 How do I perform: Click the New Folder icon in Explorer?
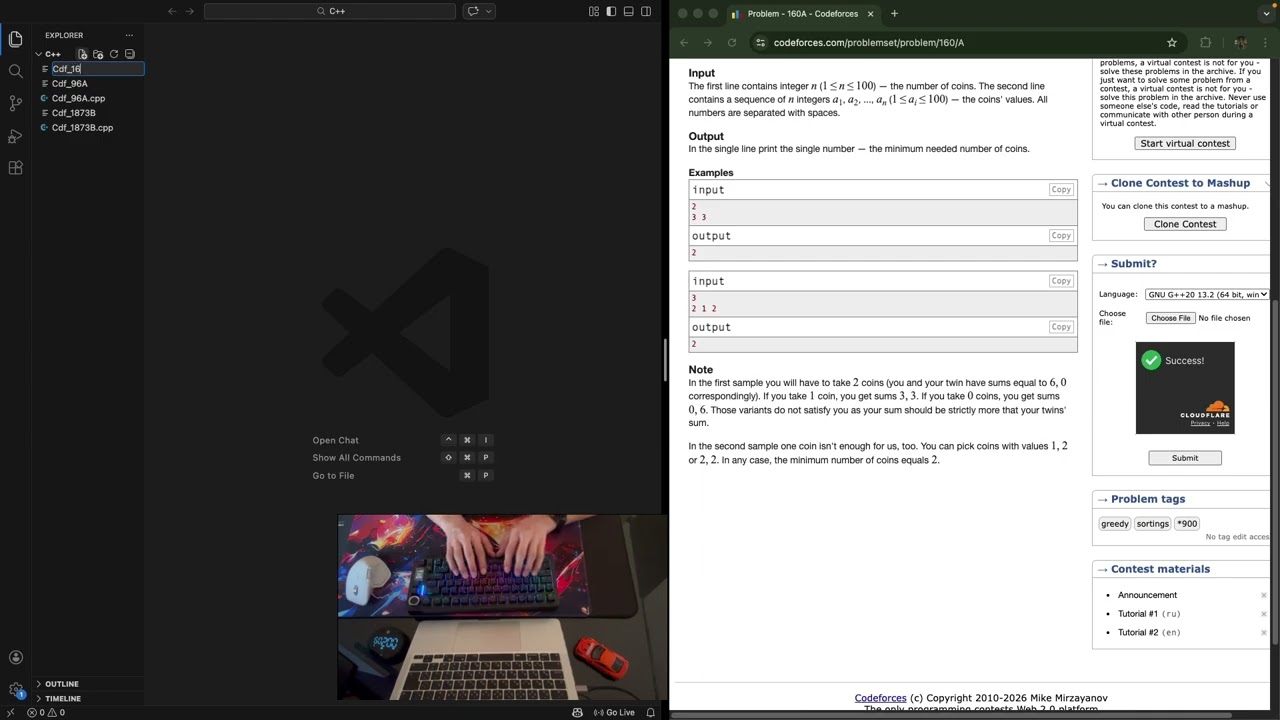(98, 54)
